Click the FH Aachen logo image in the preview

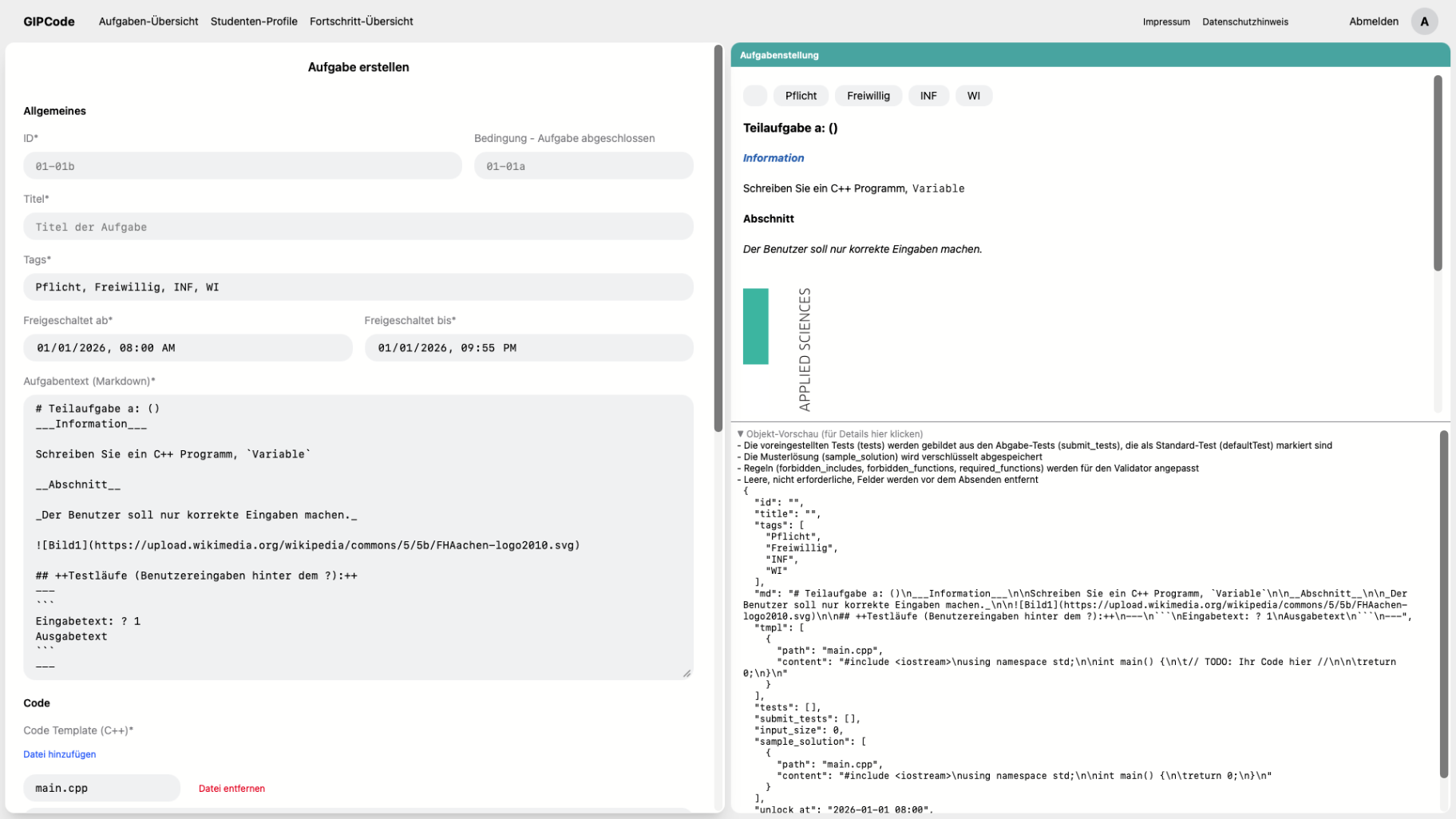(x=777, y=350)
